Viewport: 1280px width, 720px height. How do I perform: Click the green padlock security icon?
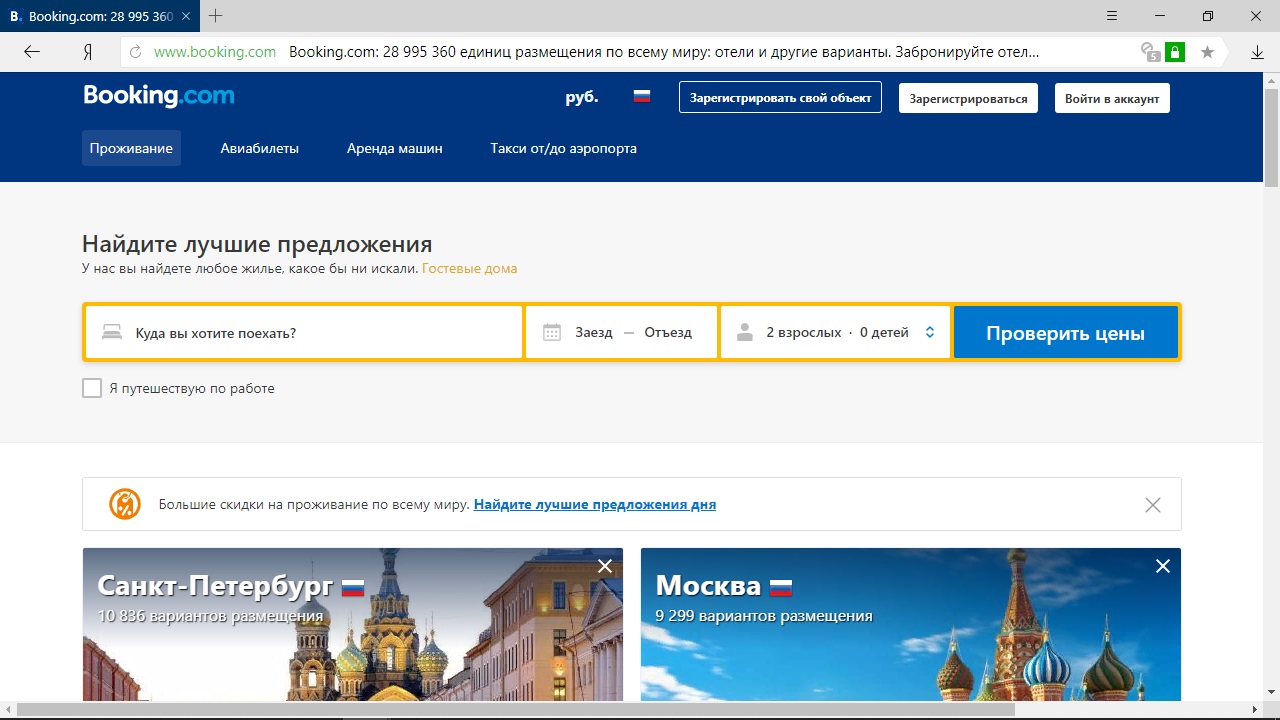click(1175, 52)
